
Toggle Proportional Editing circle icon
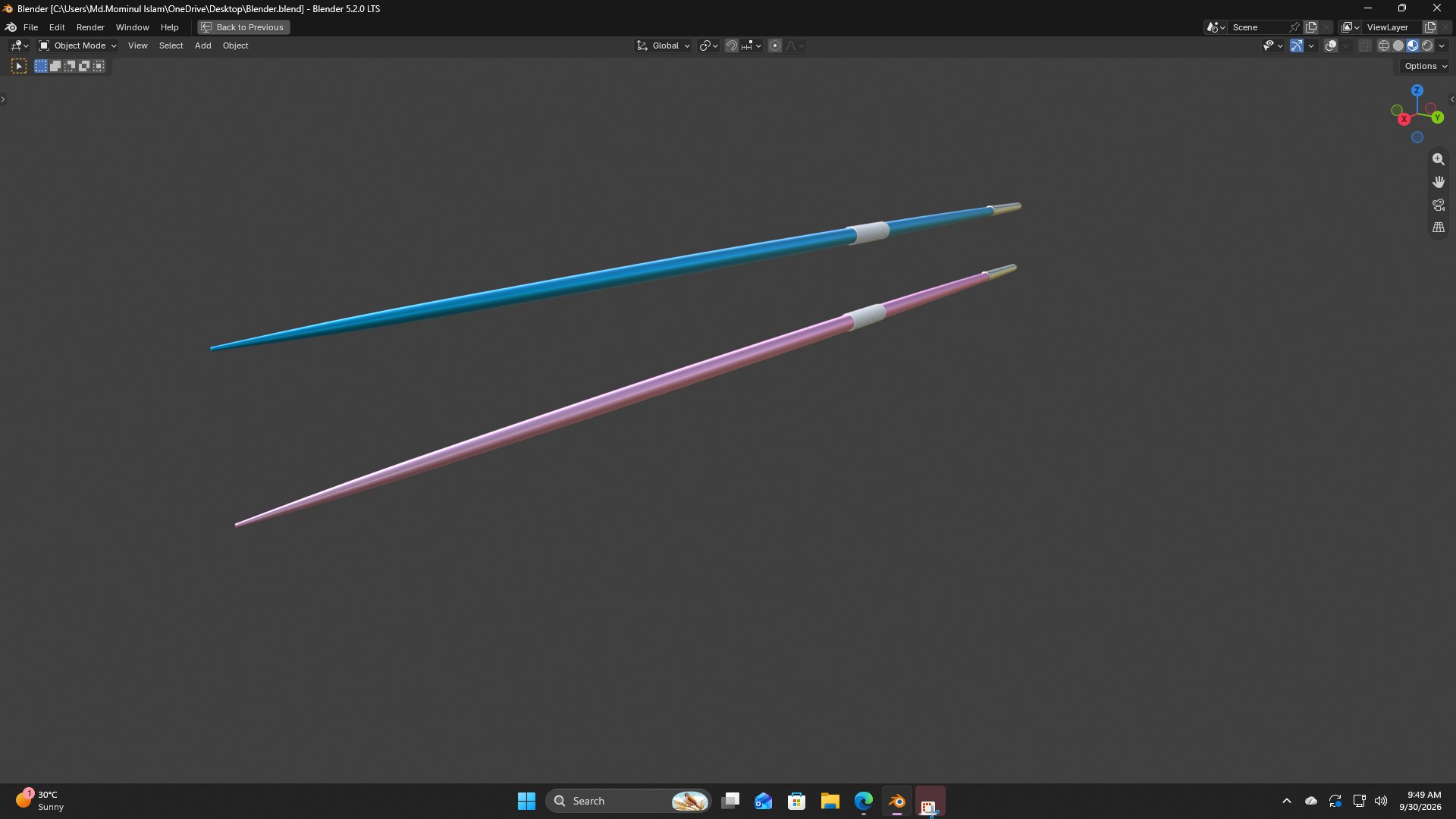(x=774, y=46)
